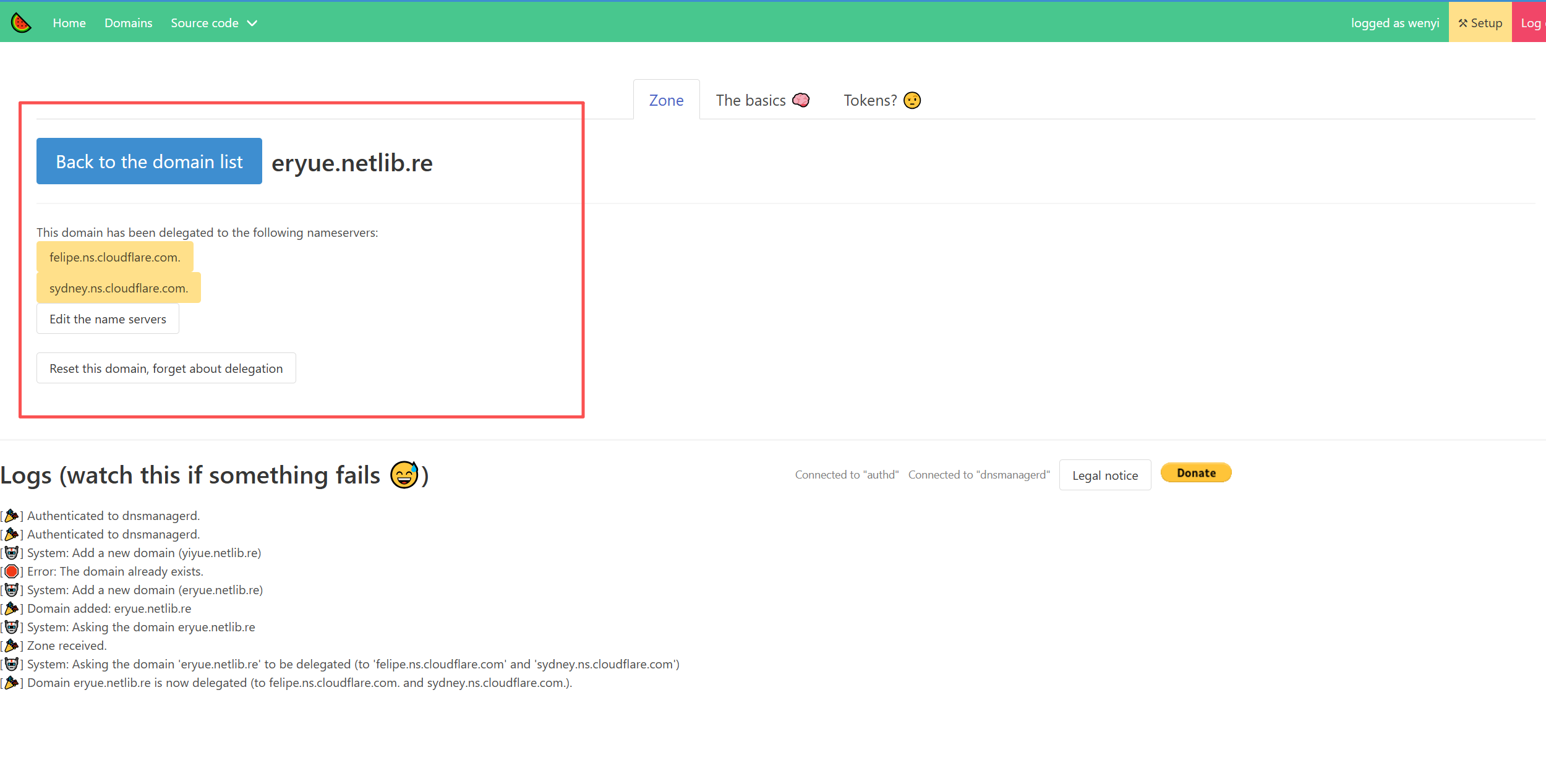Click the icon beside 'Domain added: eryue.netlib.re'
The width and height of the screenshot is (1546, 784).
point(12,608)
